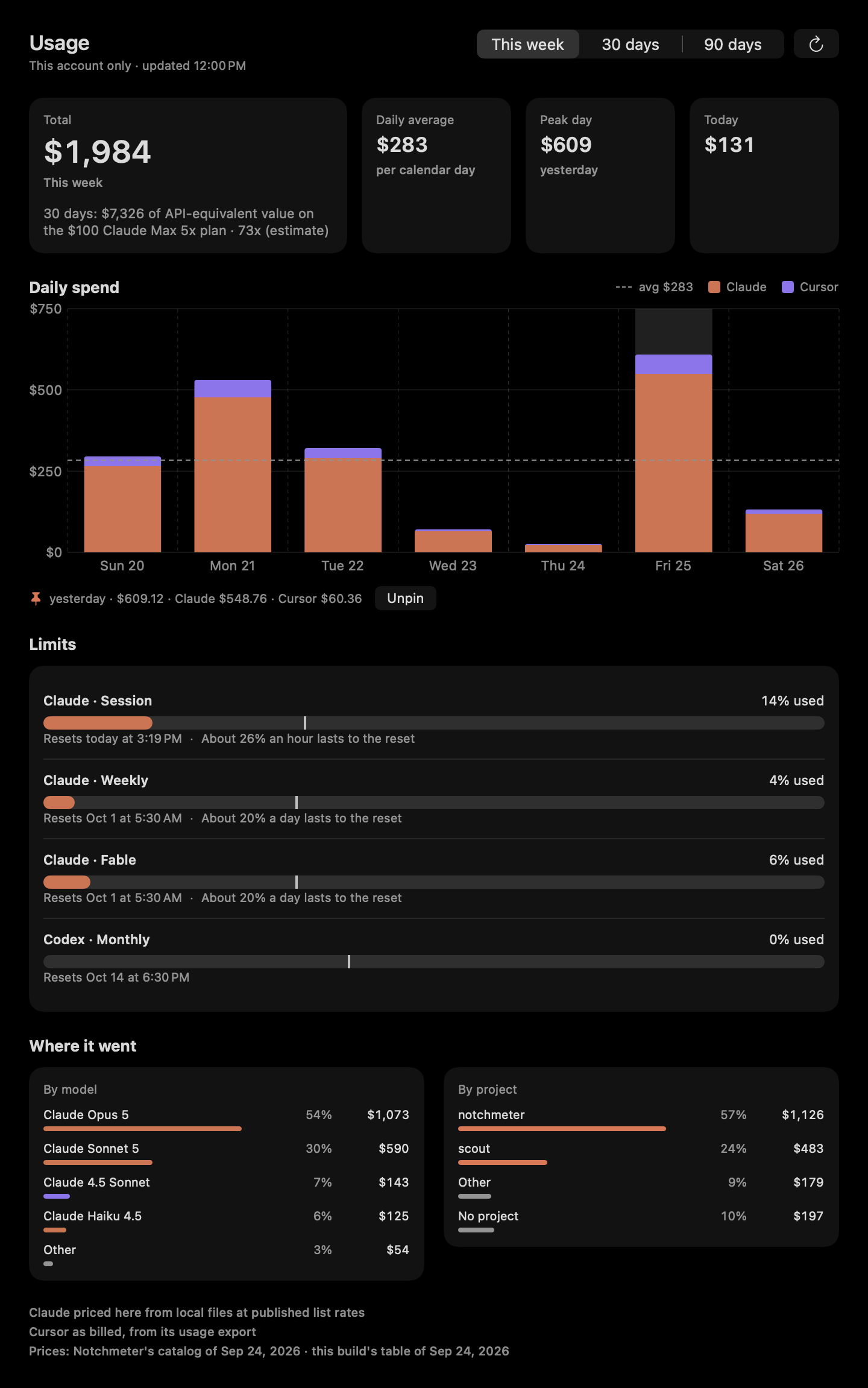Click the Claude orange legend swatch
868x1388 pixels.
coord(714,287)
